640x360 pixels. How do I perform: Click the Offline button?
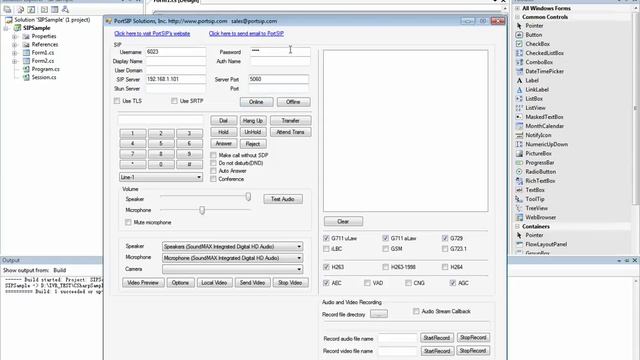tap(293, 102)
